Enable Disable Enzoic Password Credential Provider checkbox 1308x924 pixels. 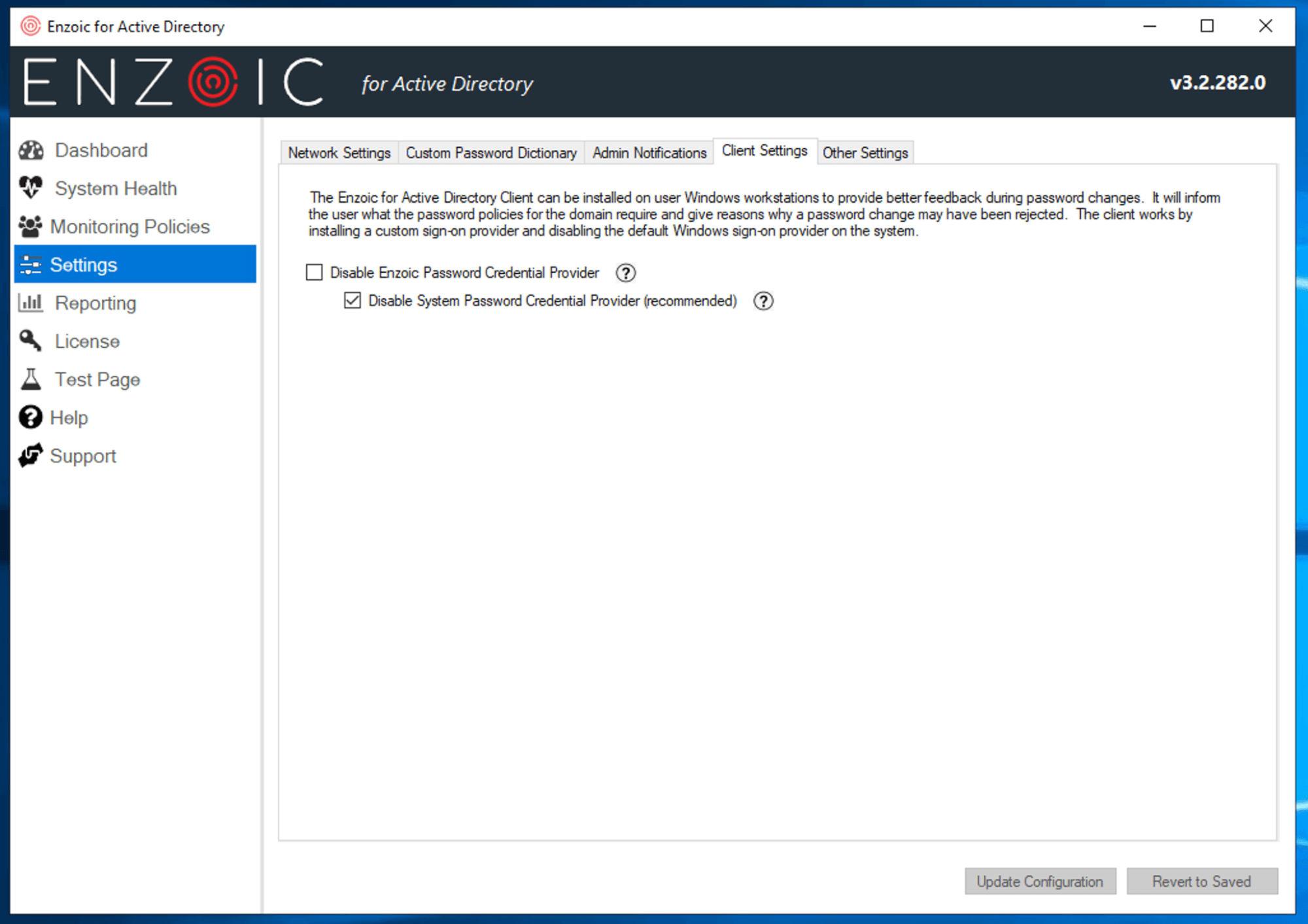tap(315, 272)
